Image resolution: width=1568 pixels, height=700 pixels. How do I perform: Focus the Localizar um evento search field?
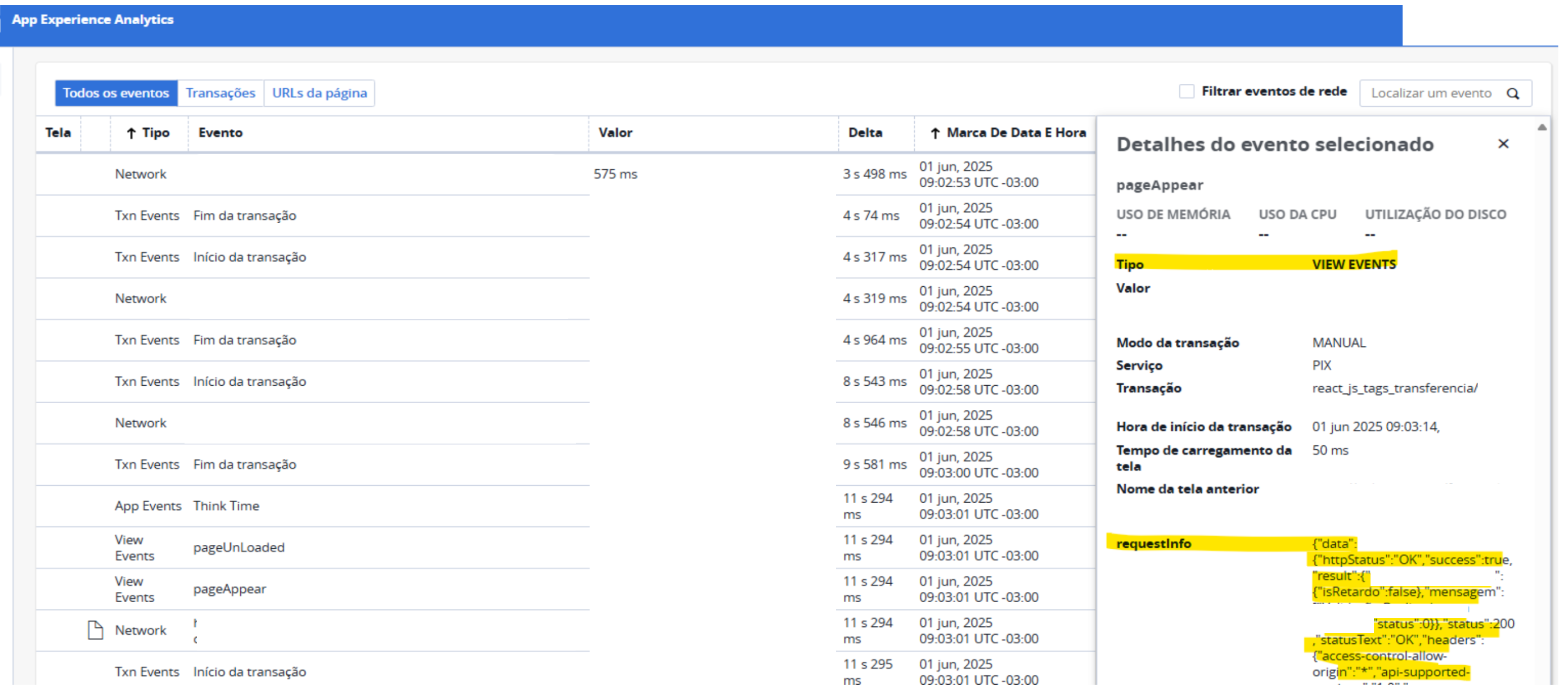point(1430,94)
